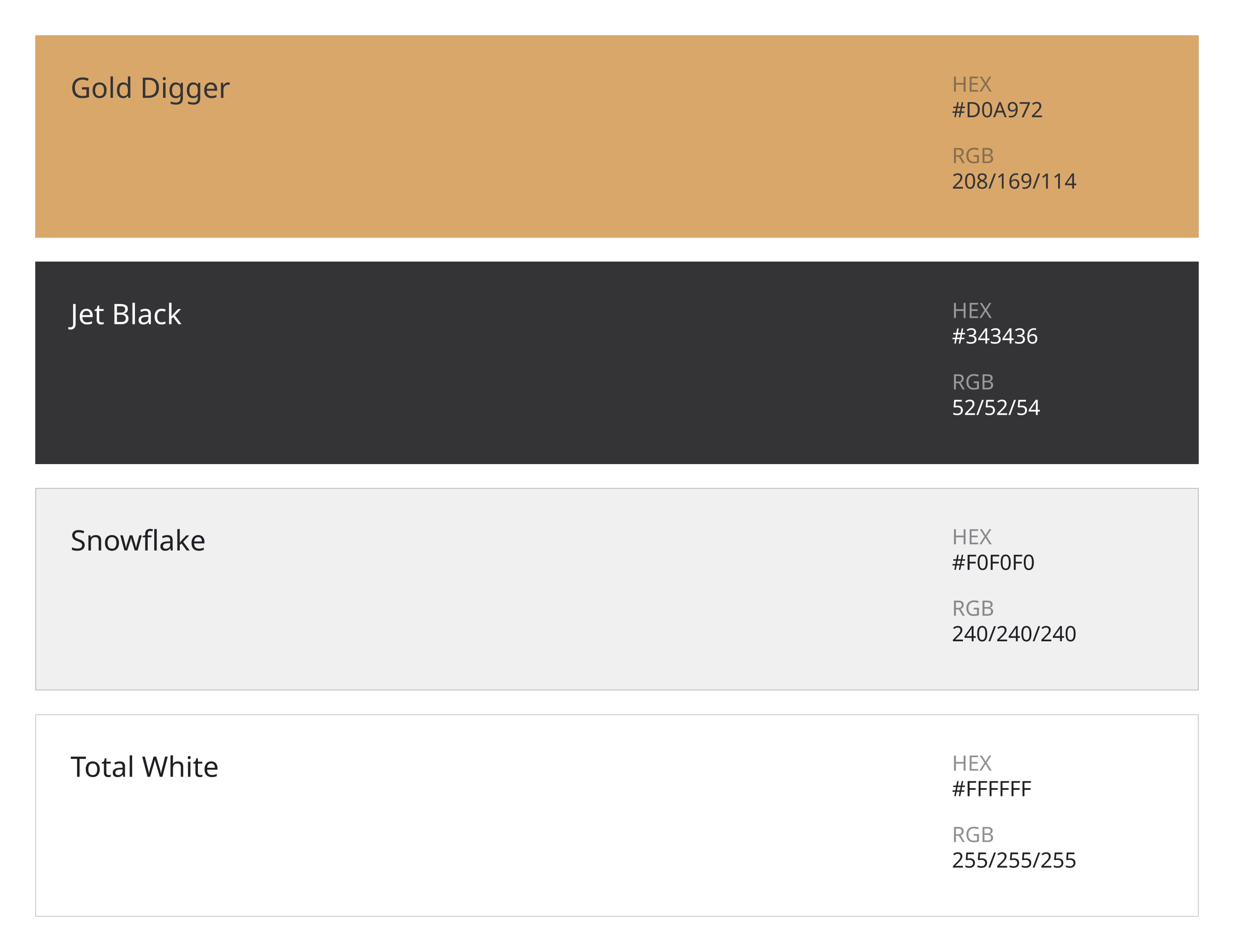
Task: Click the RGB value 255/255/255
Action: [1014, 860]
